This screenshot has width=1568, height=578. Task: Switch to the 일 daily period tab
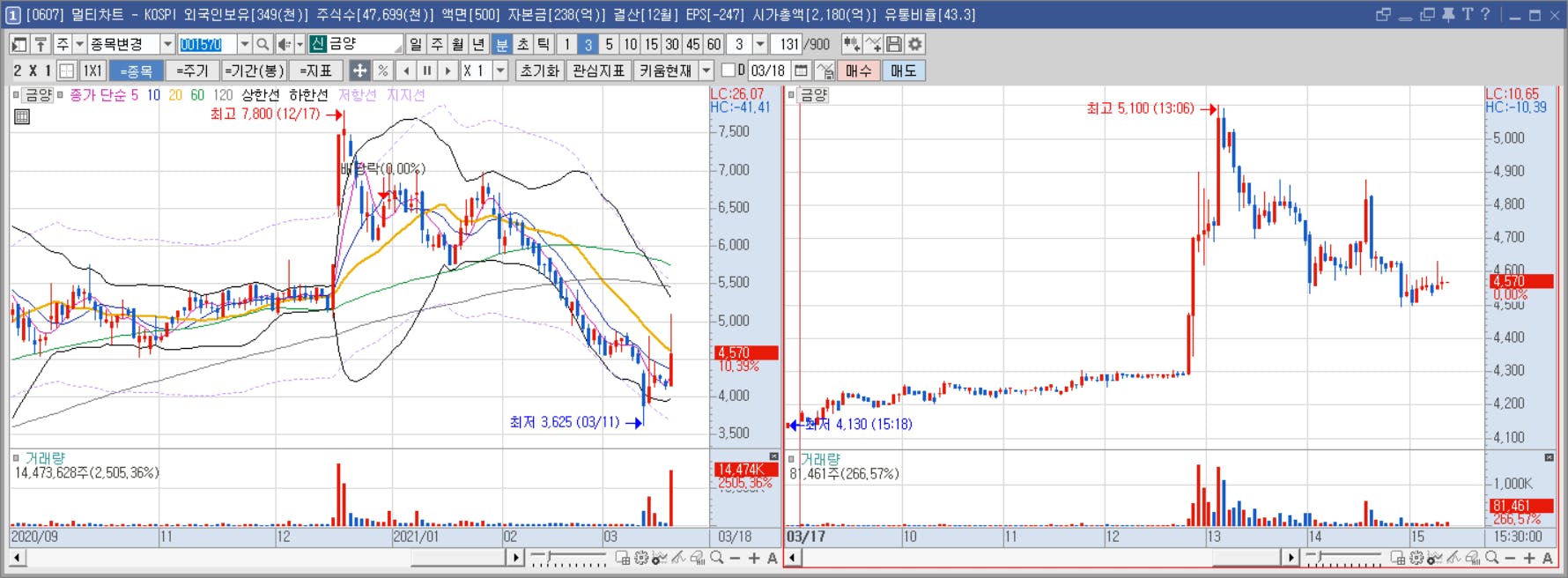click(x=416, y=44)
